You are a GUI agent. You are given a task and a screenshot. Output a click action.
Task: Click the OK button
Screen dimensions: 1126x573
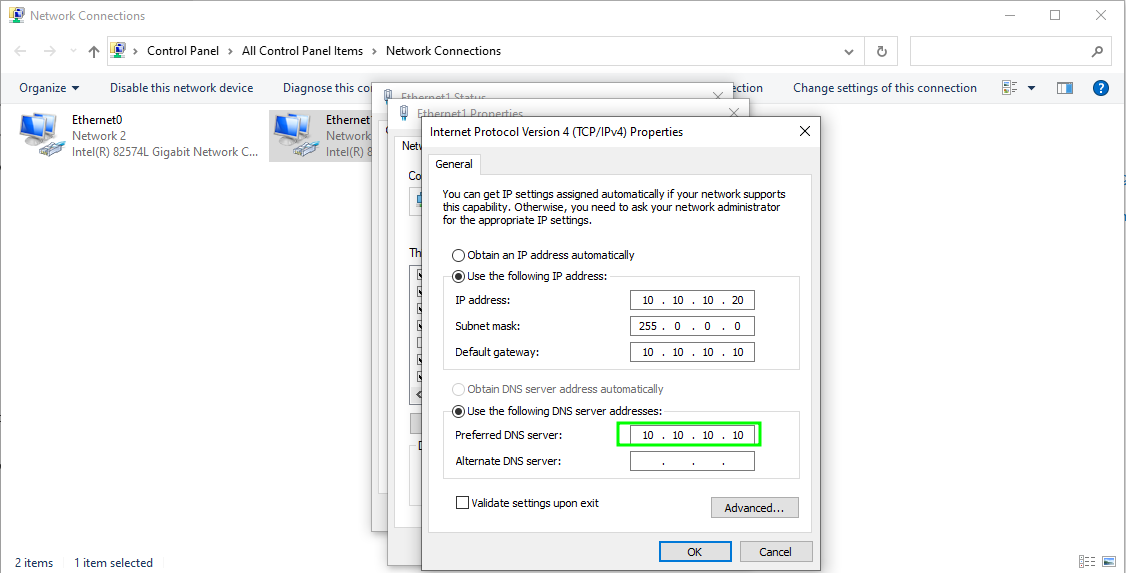coord(694,551)
